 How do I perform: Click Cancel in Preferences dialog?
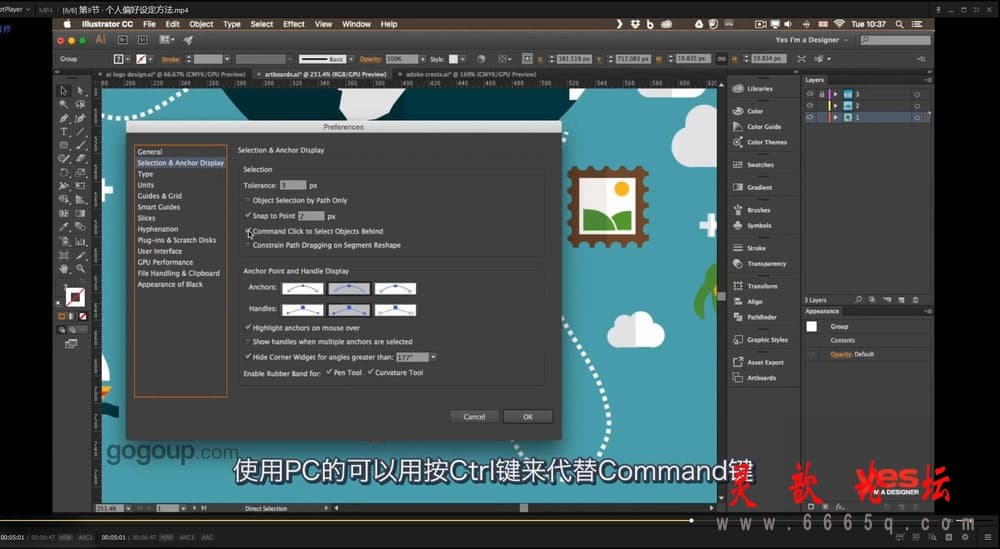click(x=474, y=416)
